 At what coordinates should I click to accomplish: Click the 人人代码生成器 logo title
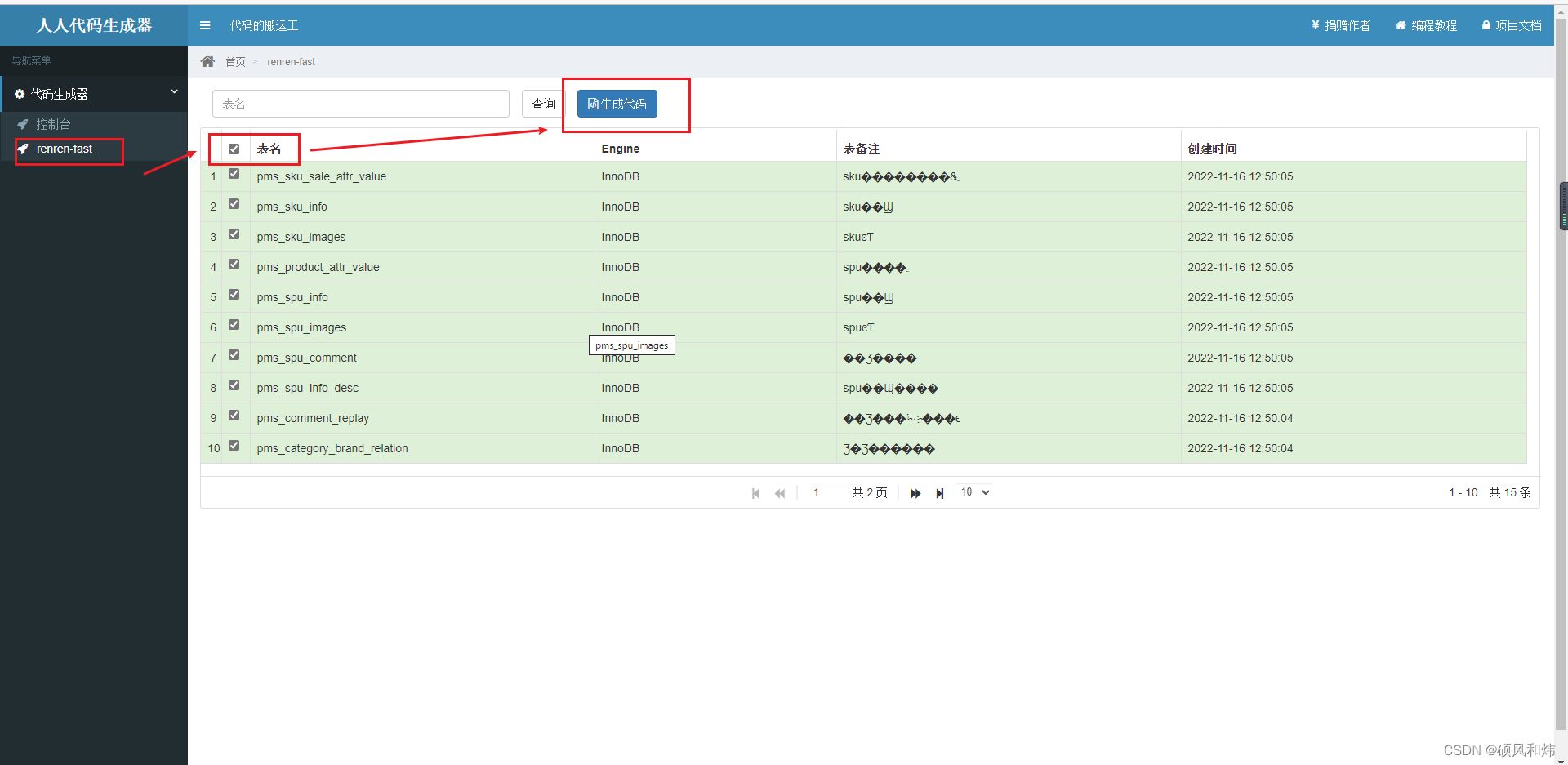(94, 25)
